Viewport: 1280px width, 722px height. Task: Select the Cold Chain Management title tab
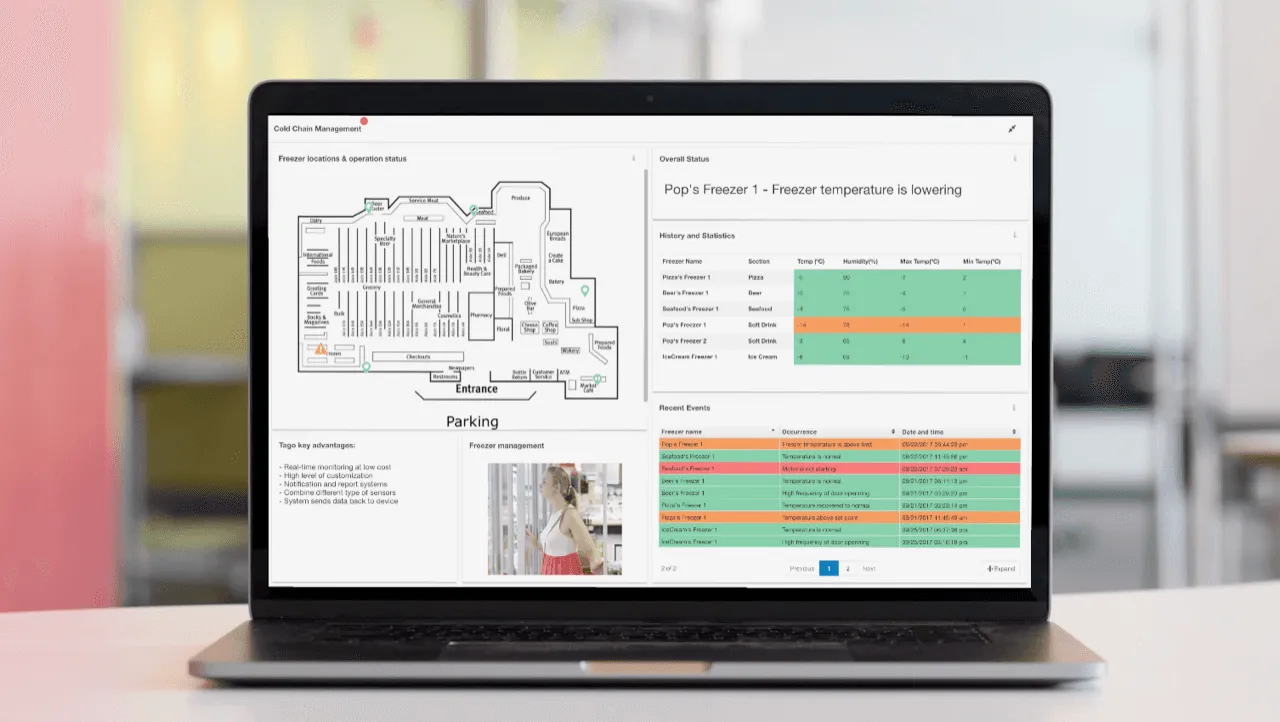[x=318, y=128]
